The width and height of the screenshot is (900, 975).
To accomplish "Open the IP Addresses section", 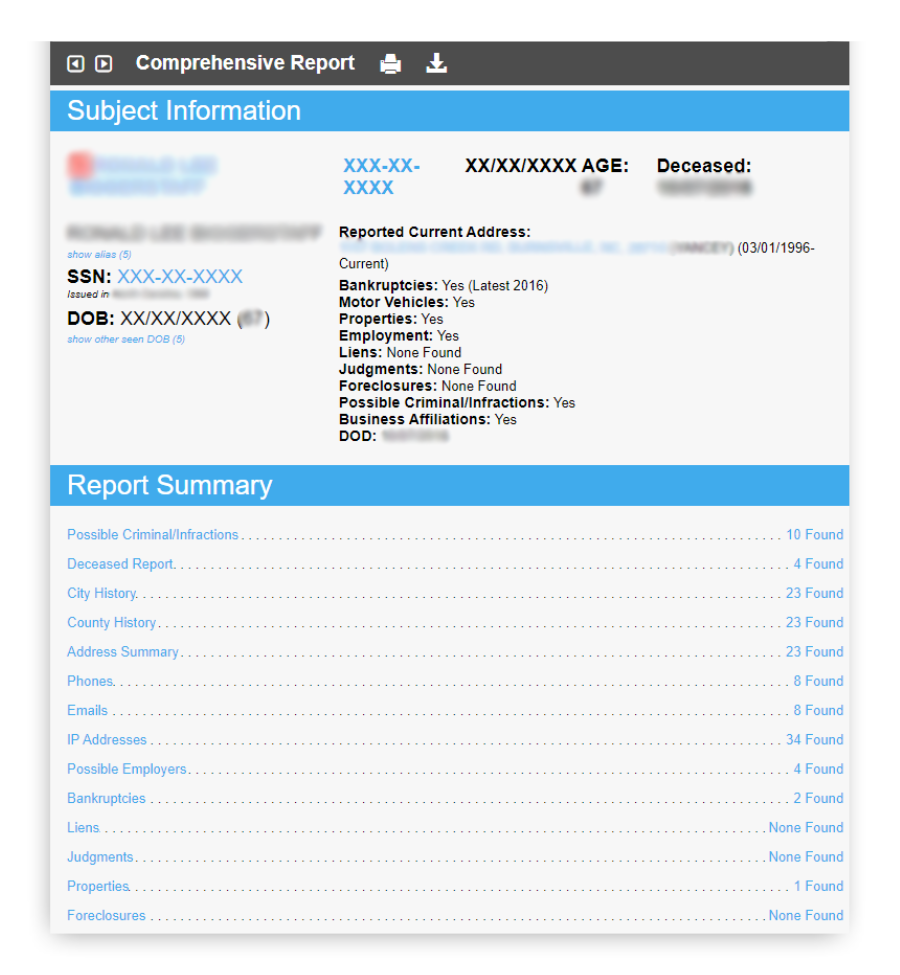I will (106, 739).
